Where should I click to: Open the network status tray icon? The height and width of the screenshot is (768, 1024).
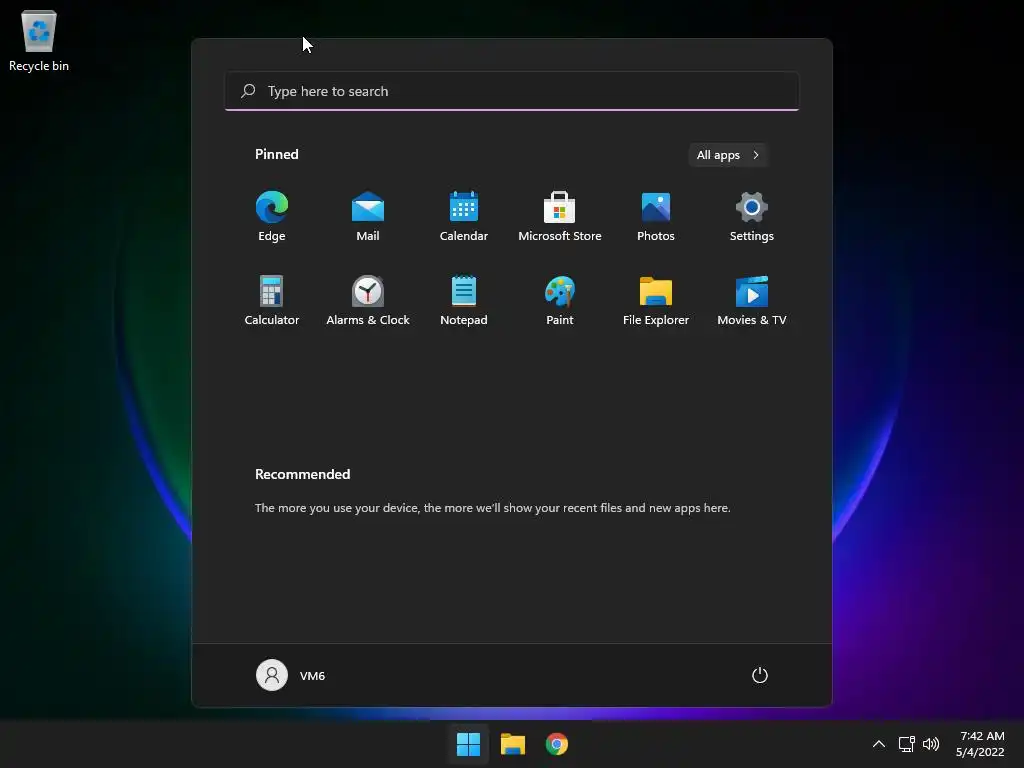(x=906, y=744)
